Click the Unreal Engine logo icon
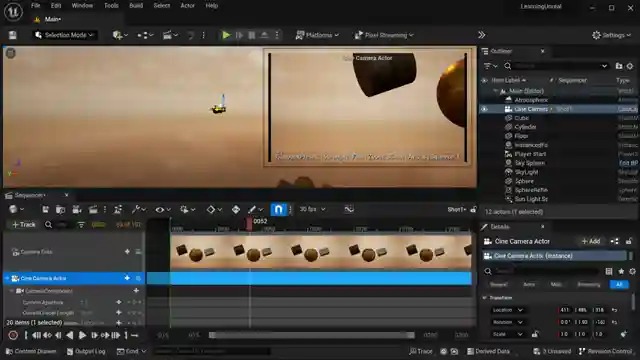The image size is (640, 360). [x=13, y=12]
